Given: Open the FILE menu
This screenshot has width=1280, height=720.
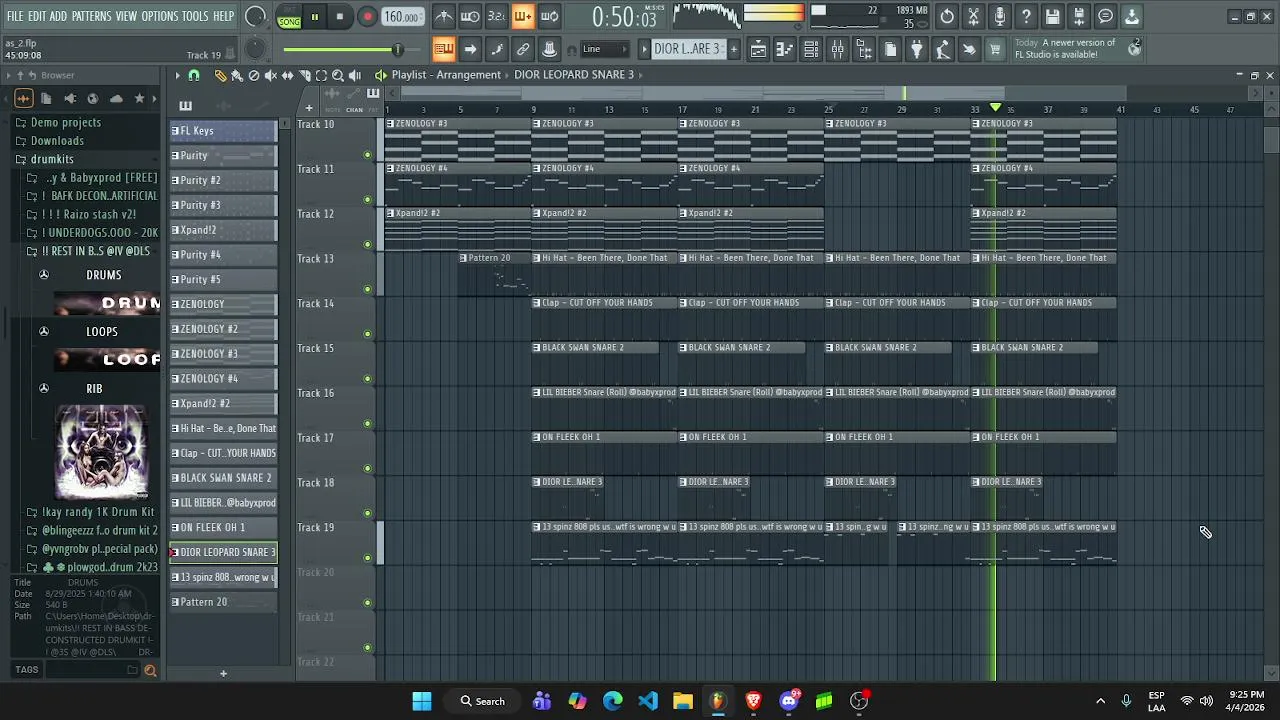Looking at the screenshot, I should [15, 16].
